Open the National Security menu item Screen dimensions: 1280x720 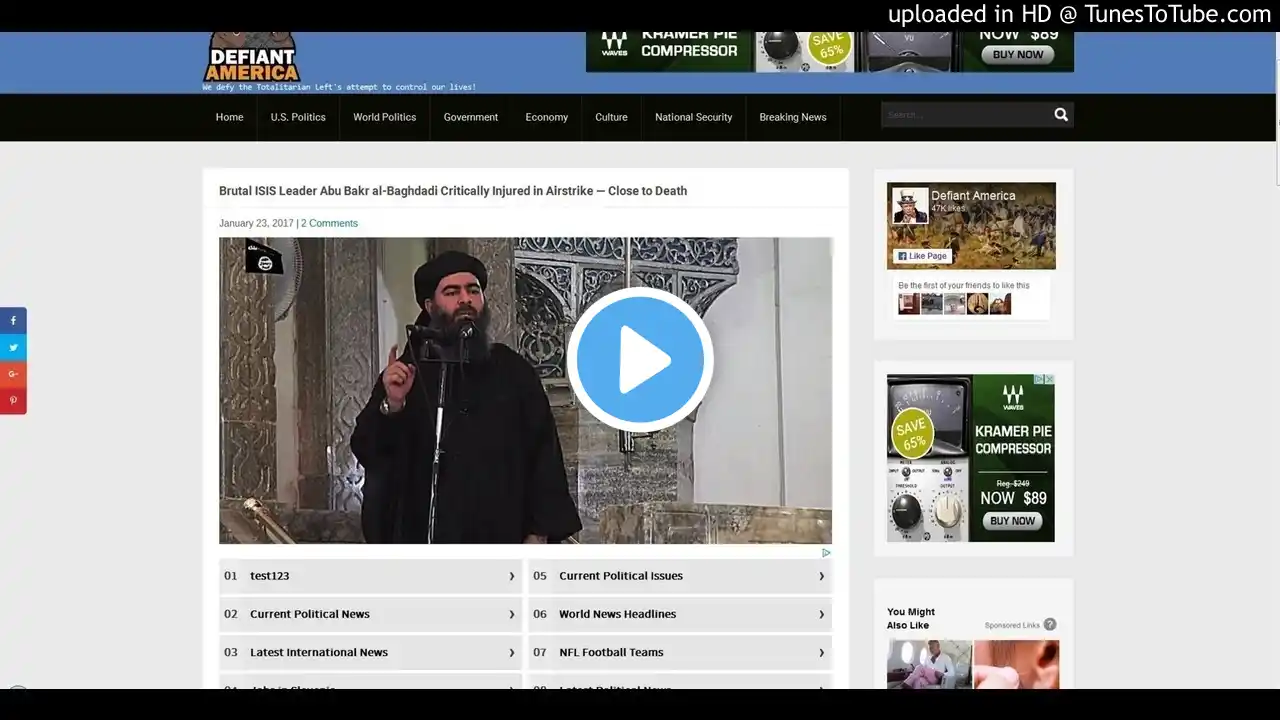point(694,117)
